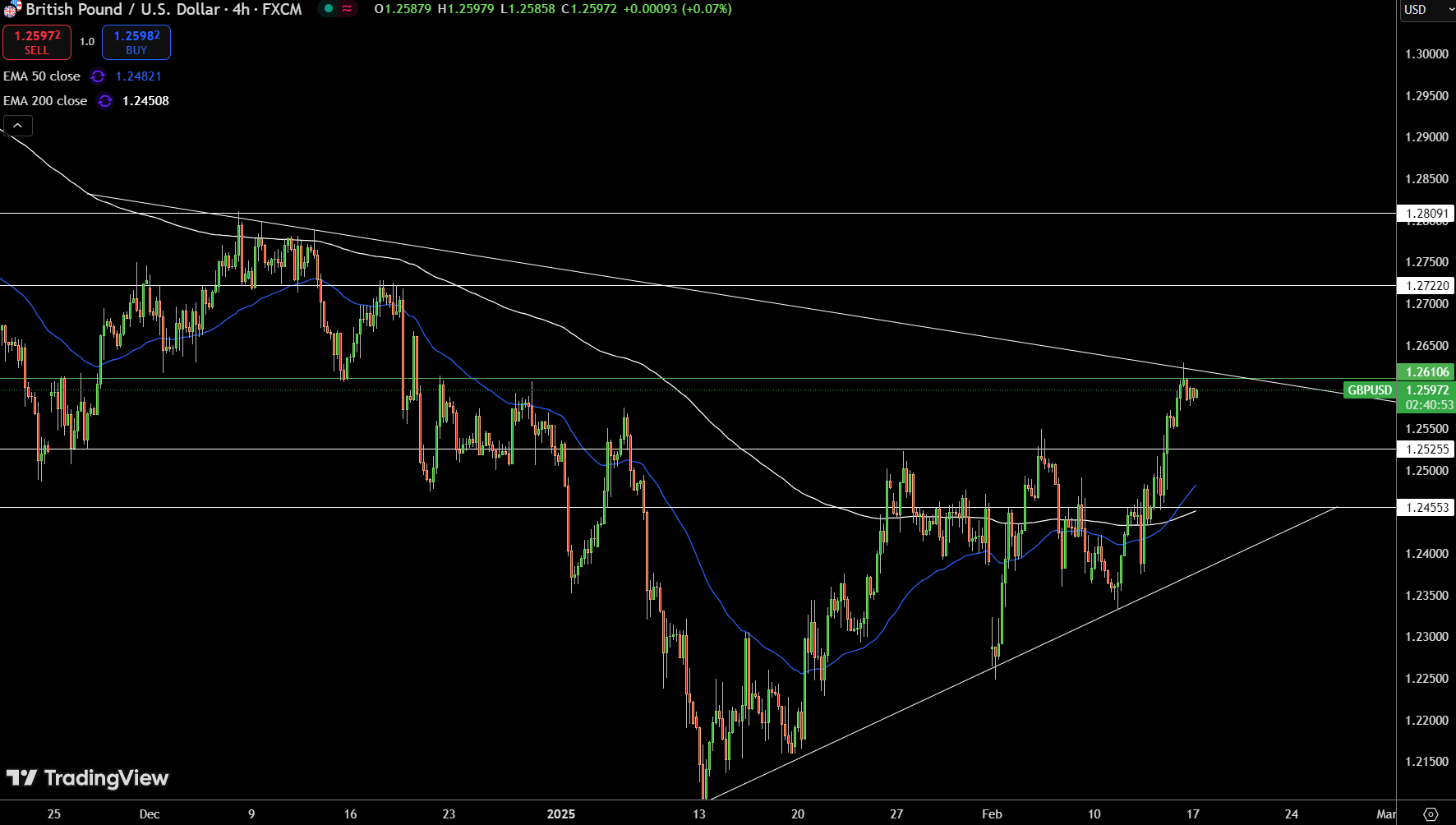The width and height of the screenshot is (1456, 825).
Task: Click the low value L1.25858
Action: pos(528,9)
